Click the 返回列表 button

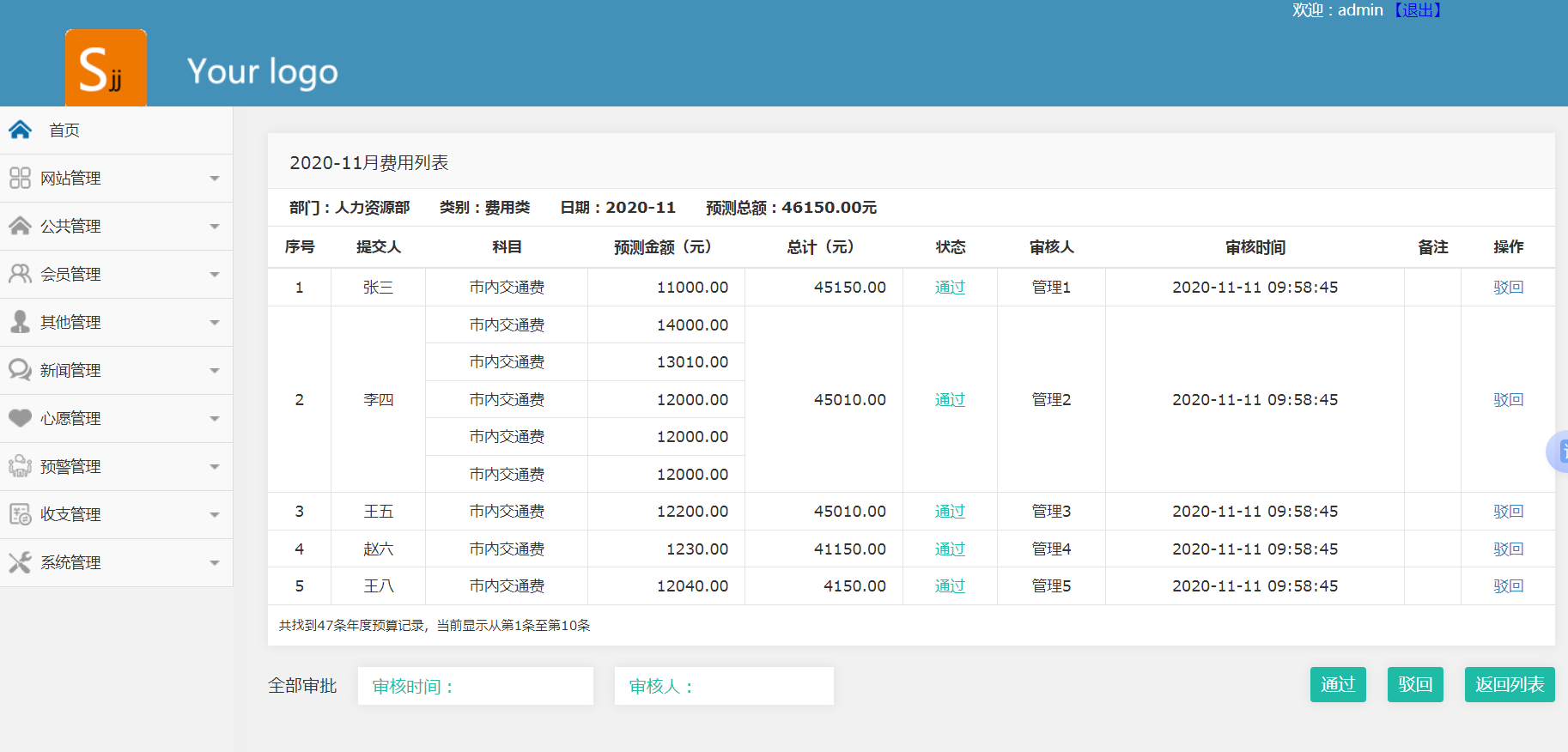[1509, 685]
